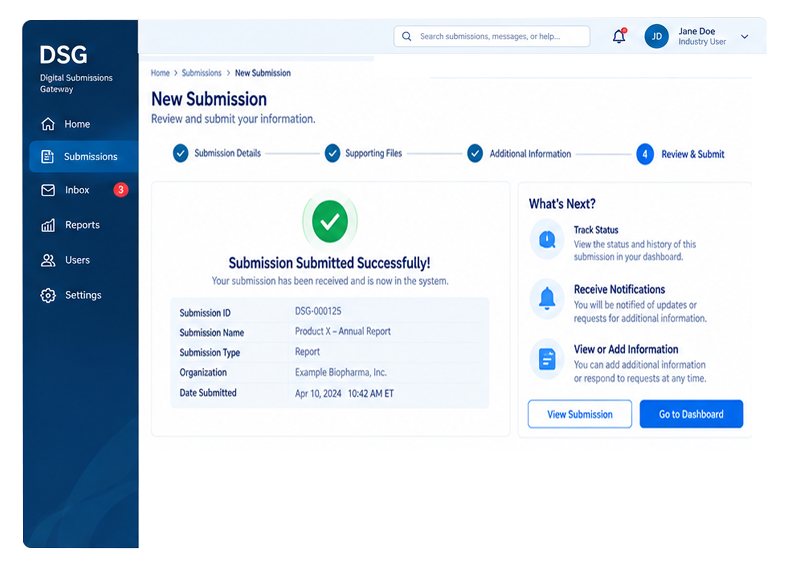Open the notifications bell icon
This screenshot has height=566, width=786.
619,36
